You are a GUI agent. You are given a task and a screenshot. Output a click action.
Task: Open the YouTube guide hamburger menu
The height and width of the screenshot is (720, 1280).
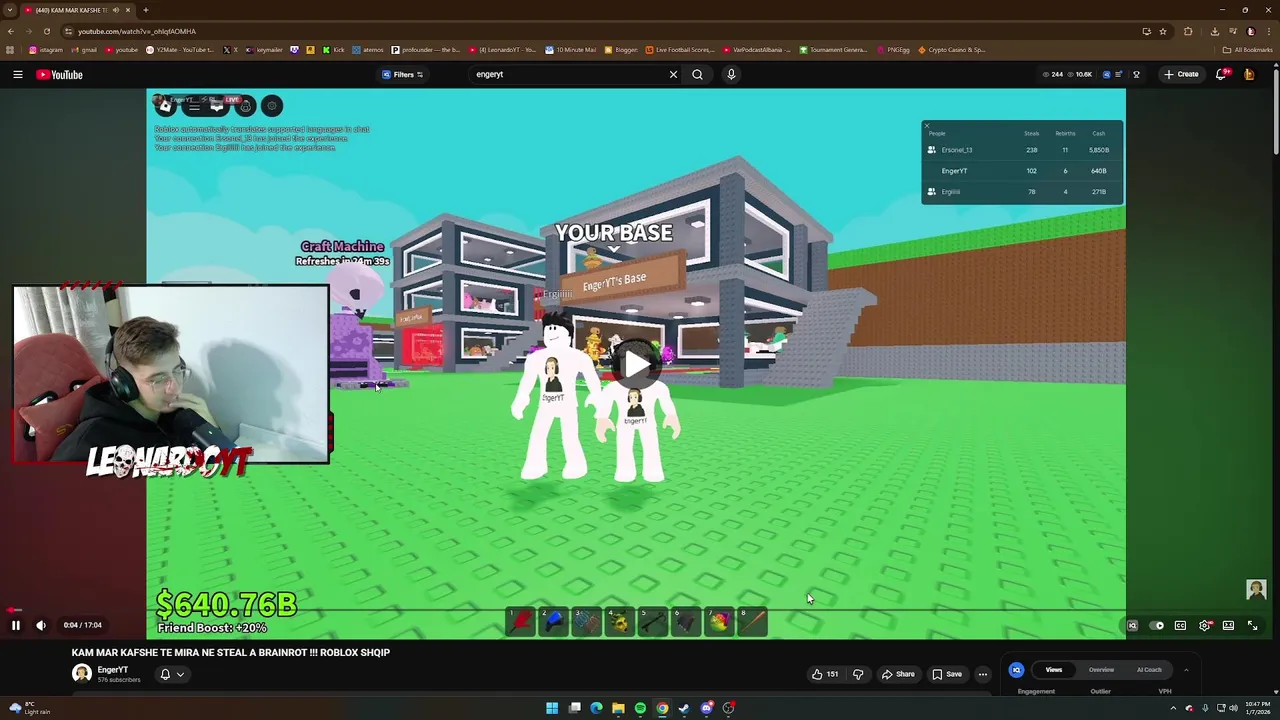tap(18, 74)
